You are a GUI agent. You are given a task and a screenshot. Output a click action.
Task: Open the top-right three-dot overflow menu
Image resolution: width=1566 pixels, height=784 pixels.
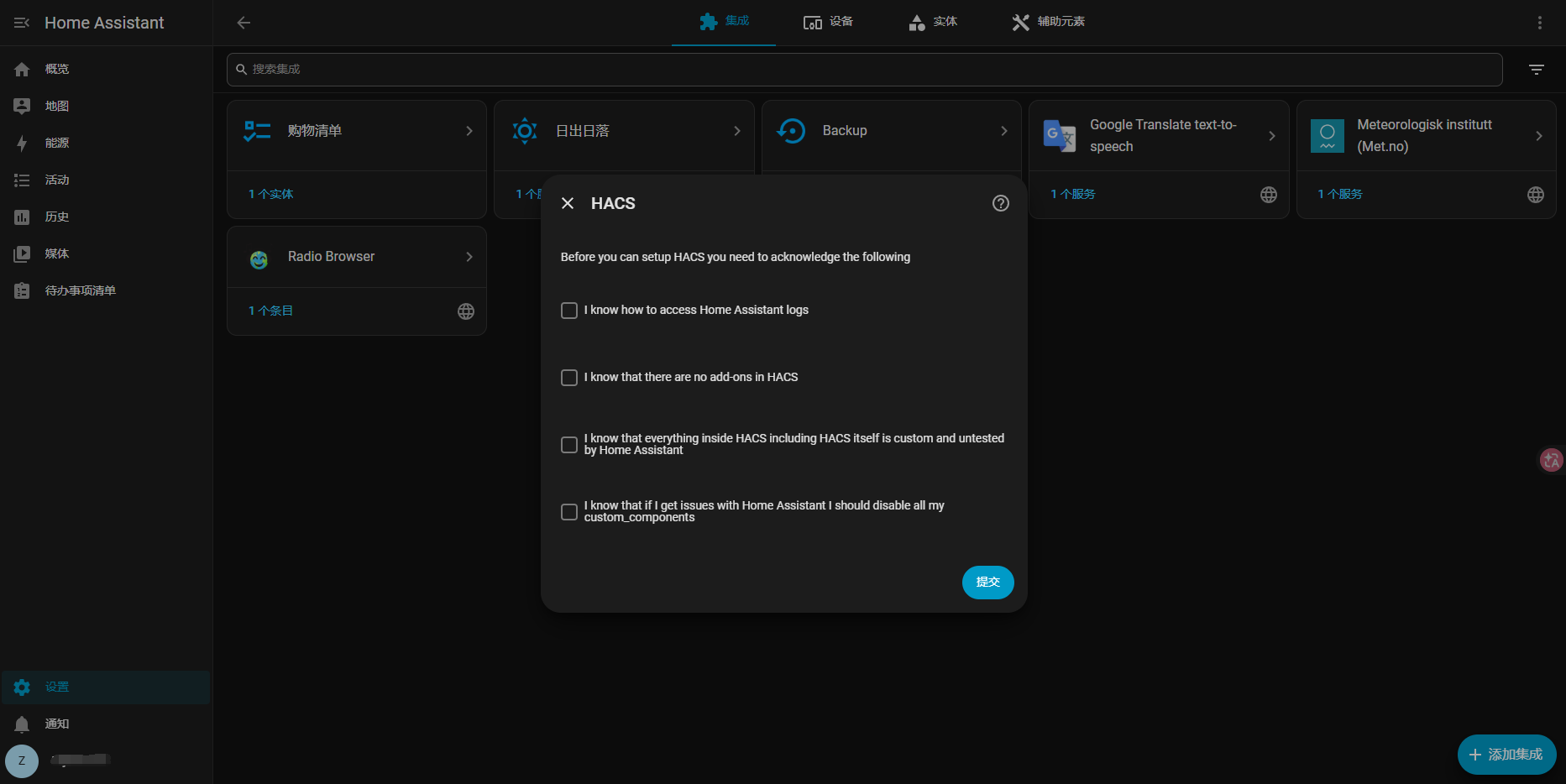[x=1539, y=23]
